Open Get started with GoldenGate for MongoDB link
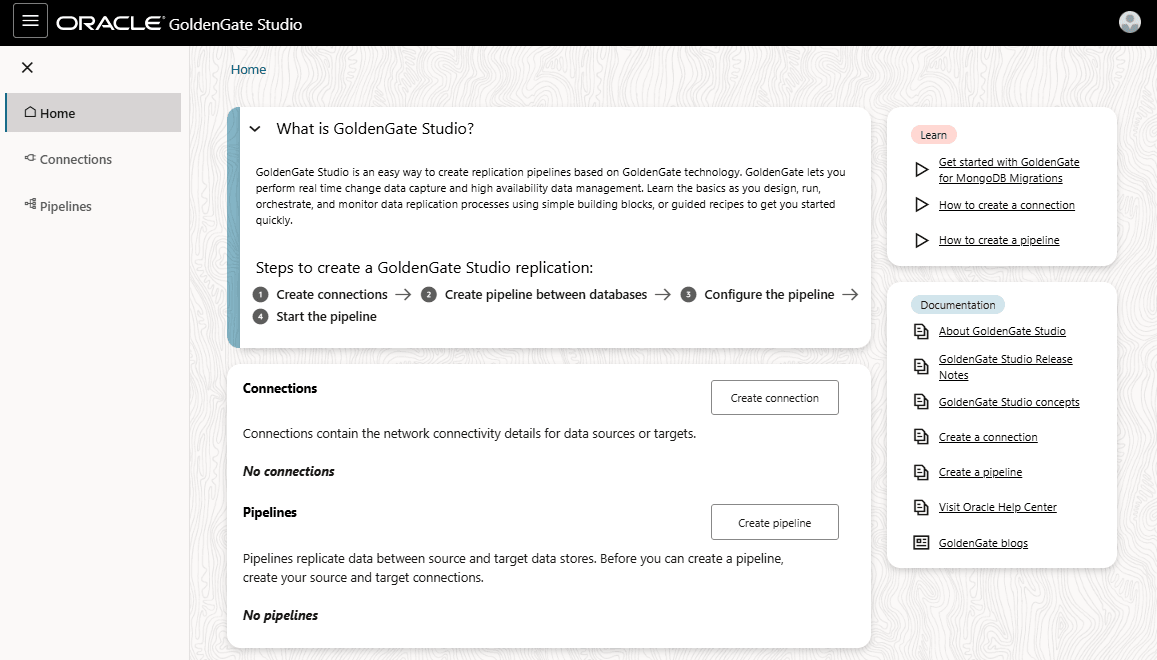The height and width of the screenshot is (660, 1157). click(x=1009, y=170)
